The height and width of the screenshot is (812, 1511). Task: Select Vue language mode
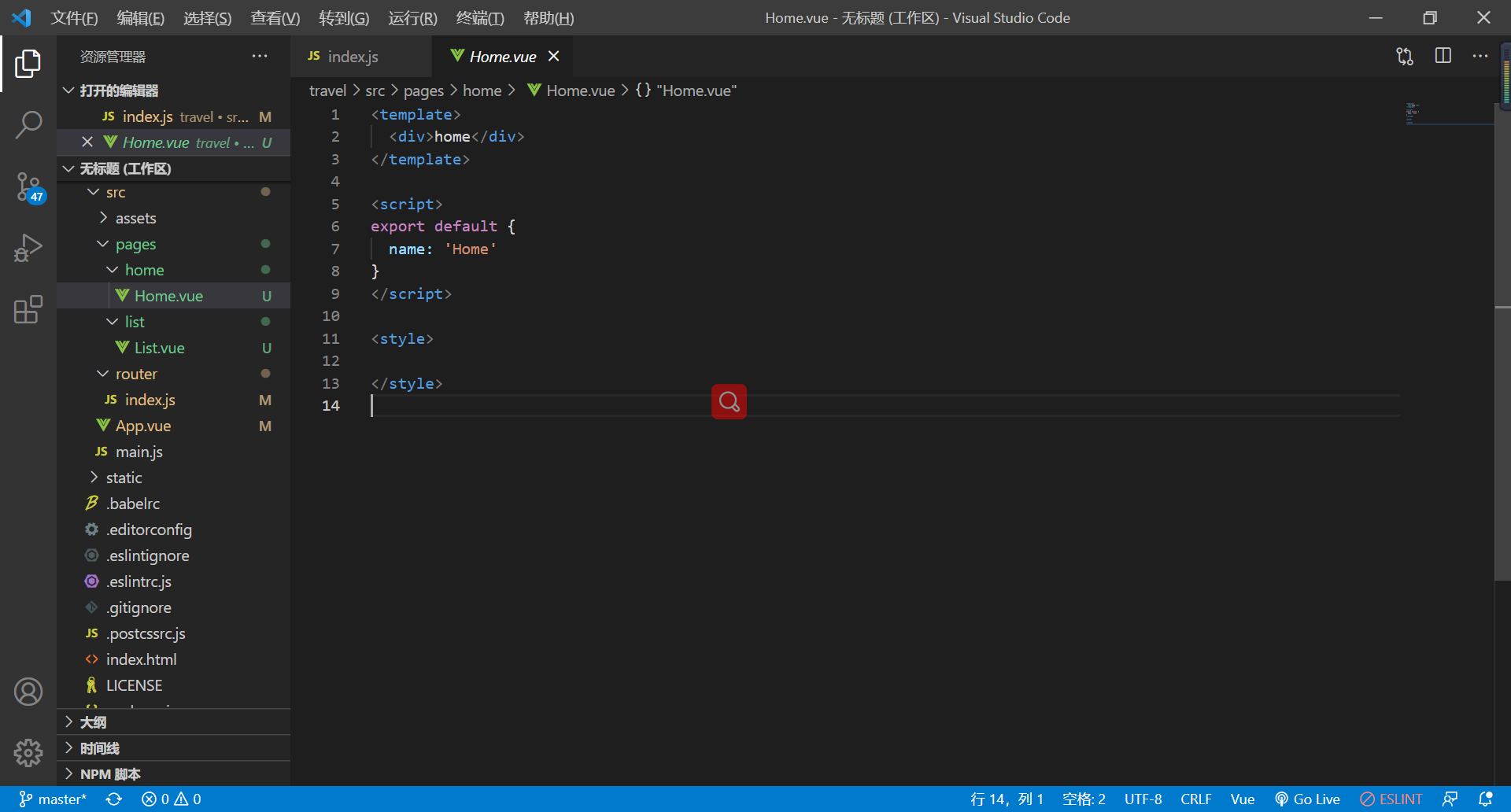point(1242,799)
